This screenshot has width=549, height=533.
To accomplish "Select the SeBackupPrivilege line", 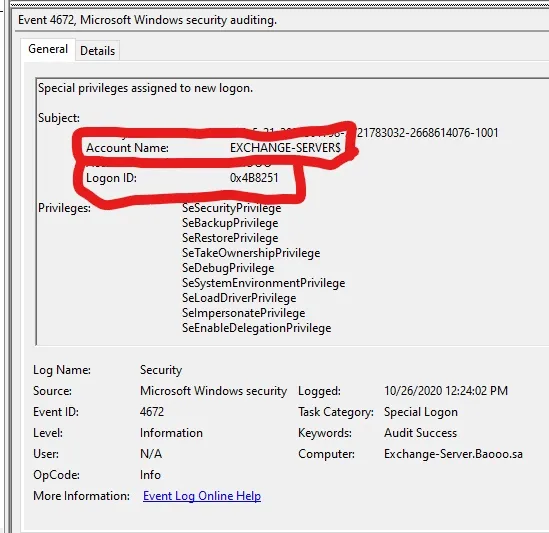I will (x=230, y=223).
